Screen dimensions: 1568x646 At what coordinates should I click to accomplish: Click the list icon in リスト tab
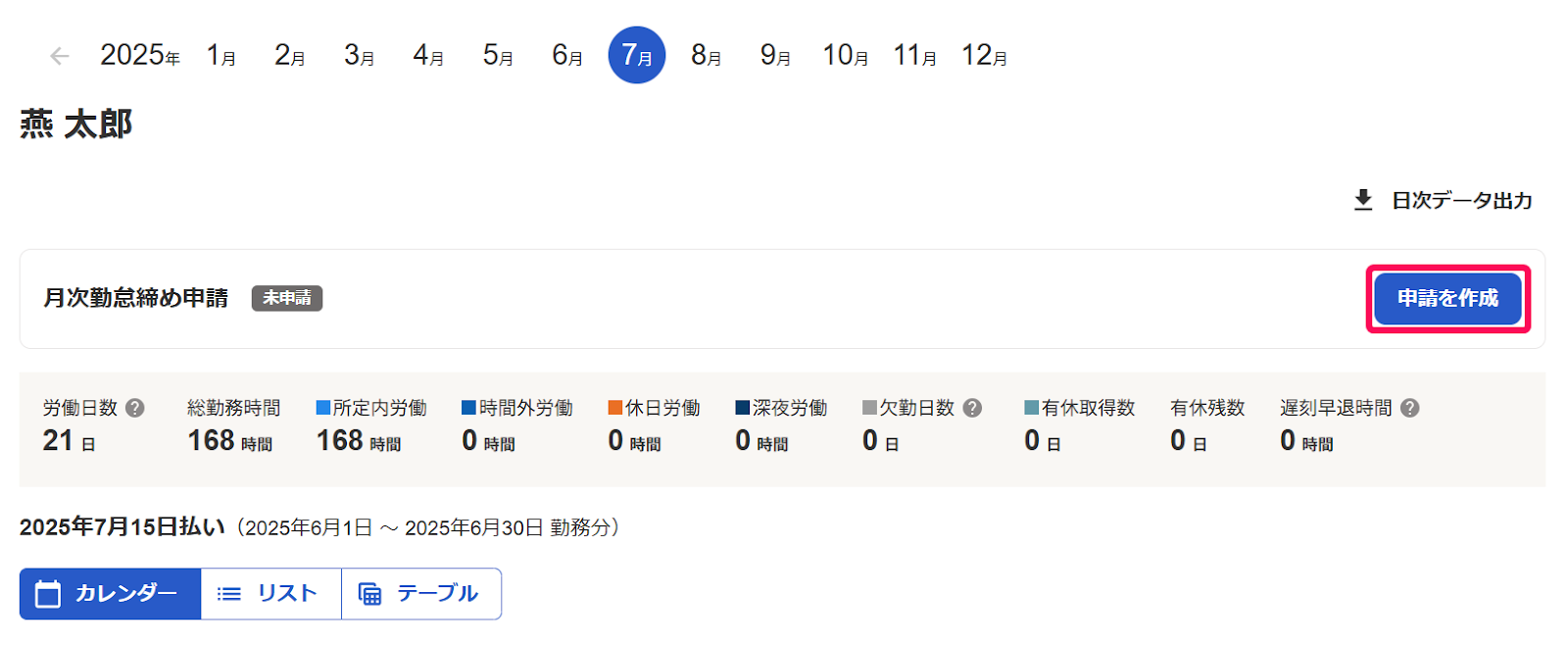pyautogui.click(x=229, y=594)
